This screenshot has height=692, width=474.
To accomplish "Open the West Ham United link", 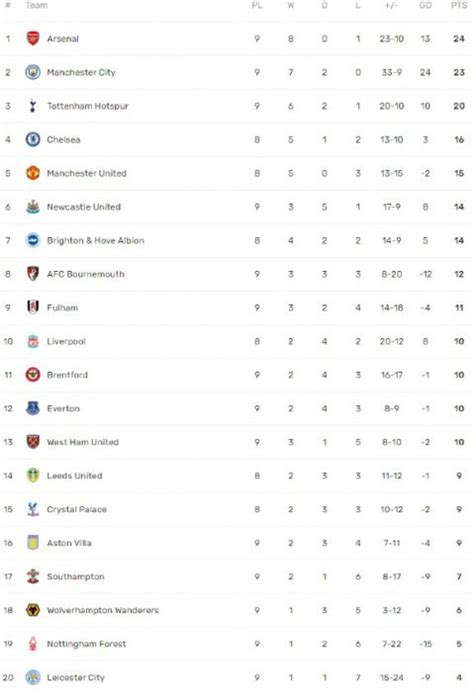I will pos(83,442).
